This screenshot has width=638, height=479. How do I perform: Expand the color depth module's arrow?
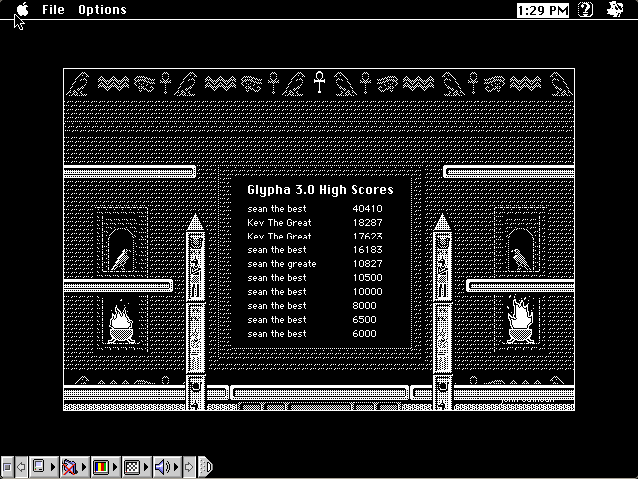pos(115,467)
